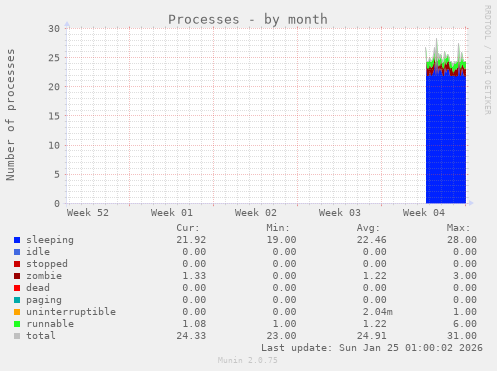497x371 pixels.
Task: Click the 'Week 04' axis label
Action: tap(424, 213)
